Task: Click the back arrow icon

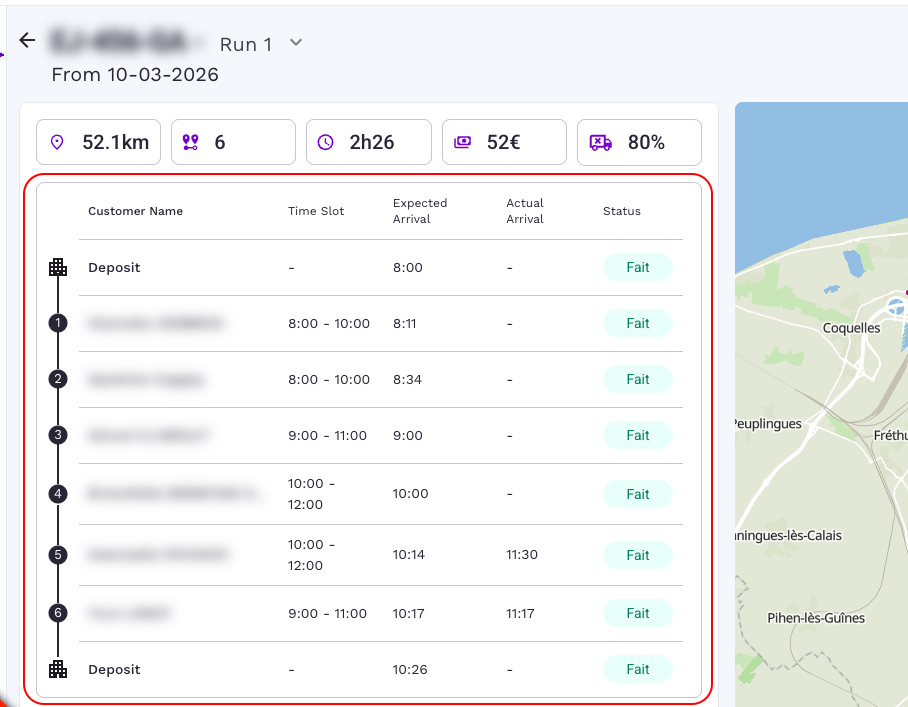Action: (27, 41)
